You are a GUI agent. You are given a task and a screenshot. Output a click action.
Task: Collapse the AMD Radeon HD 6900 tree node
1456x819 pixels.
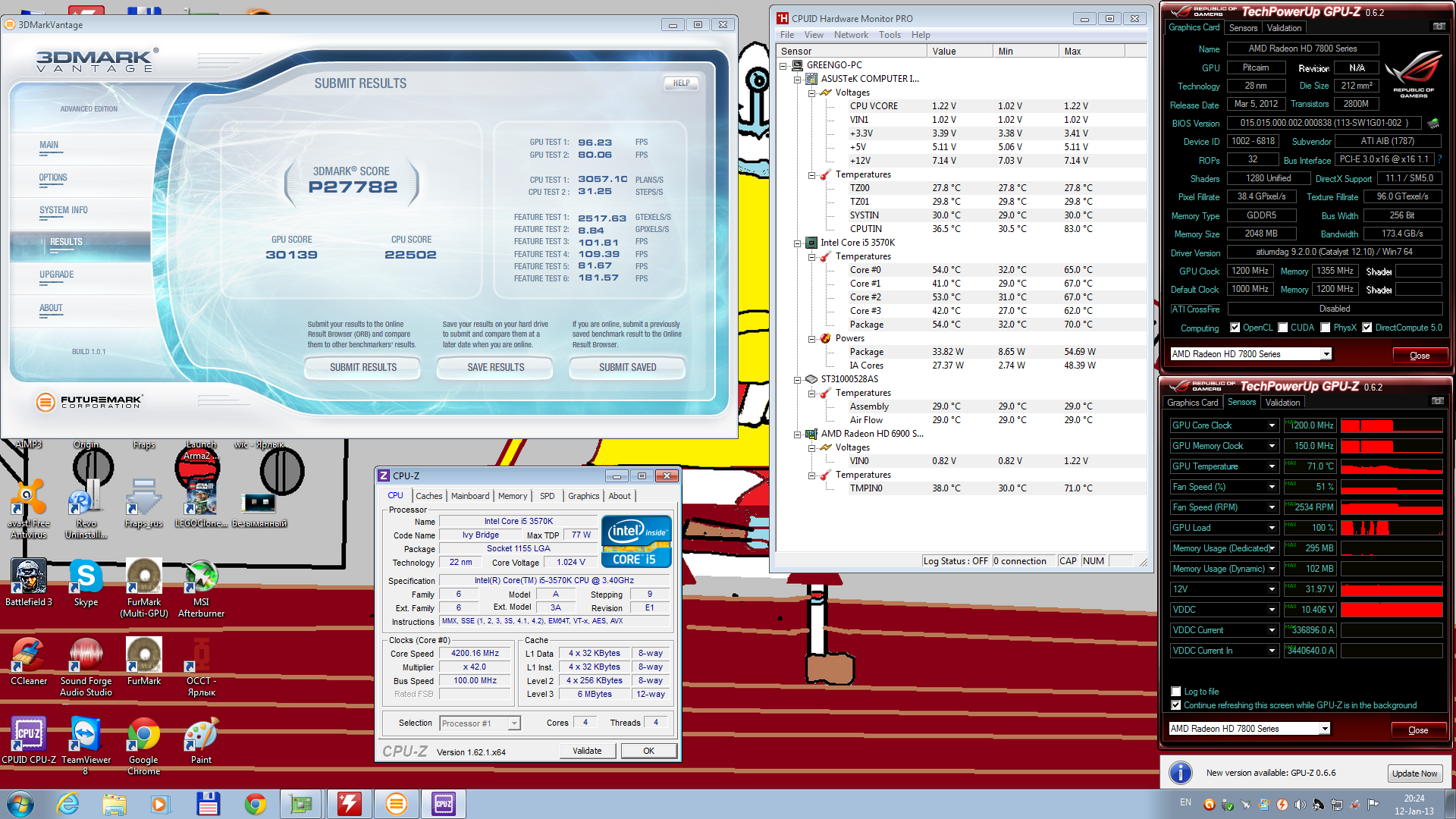tap(797, 435)
